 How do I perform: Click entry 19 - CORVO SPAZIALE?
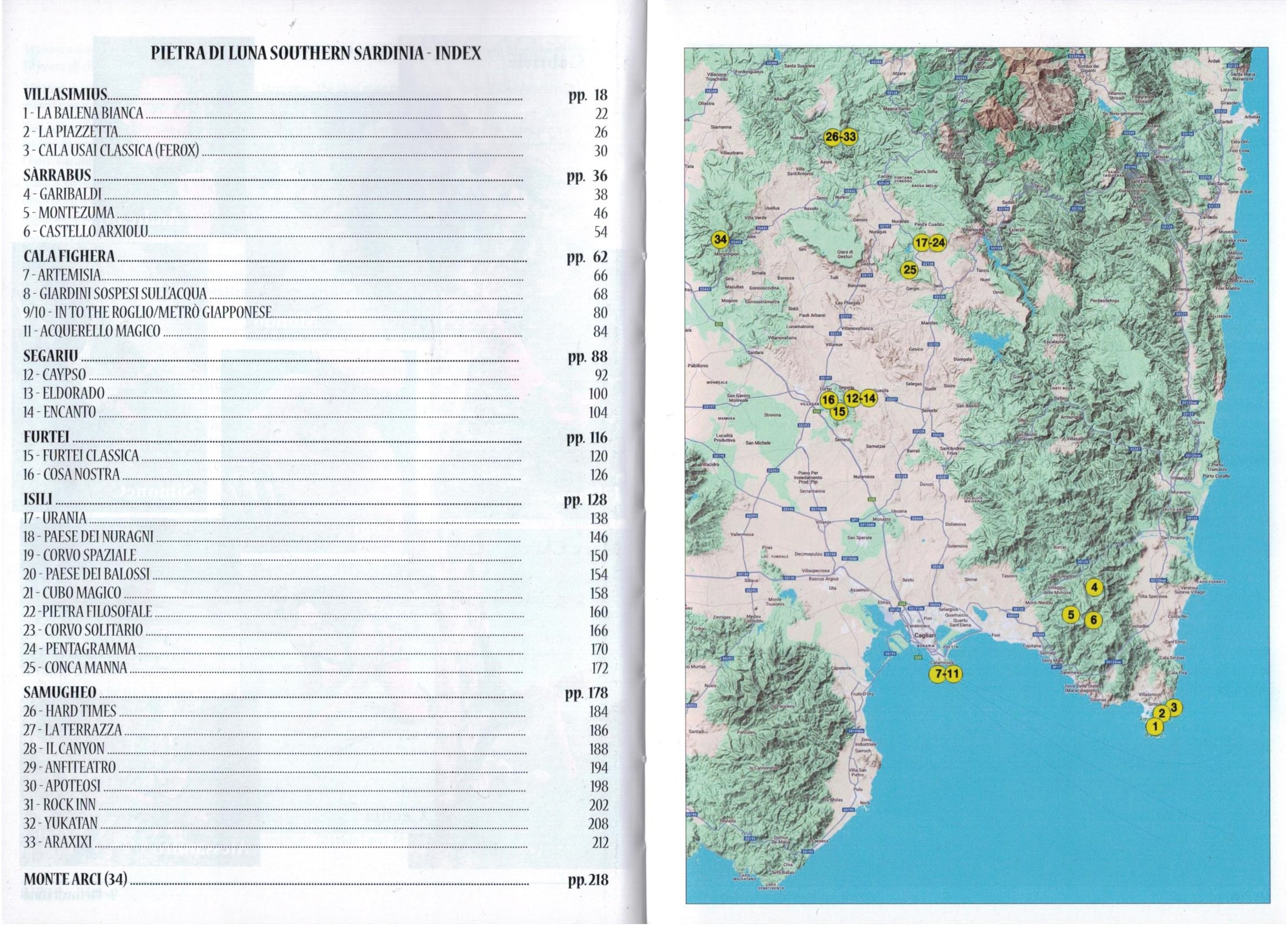pyautogui.click(x=80, y=555)
